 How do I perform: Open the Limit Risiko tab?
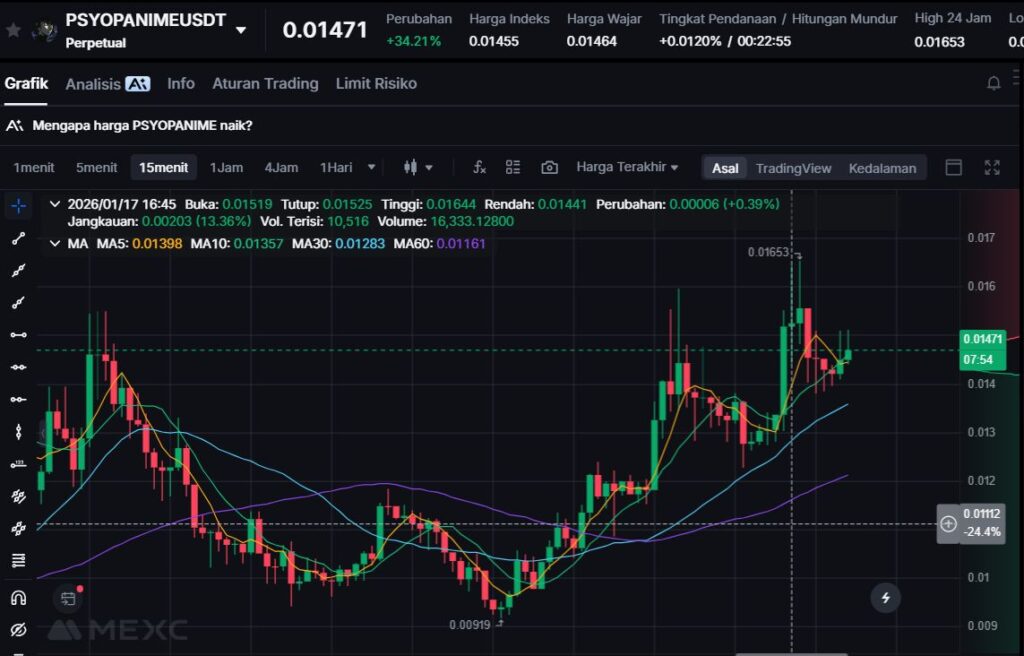[376, 84]
